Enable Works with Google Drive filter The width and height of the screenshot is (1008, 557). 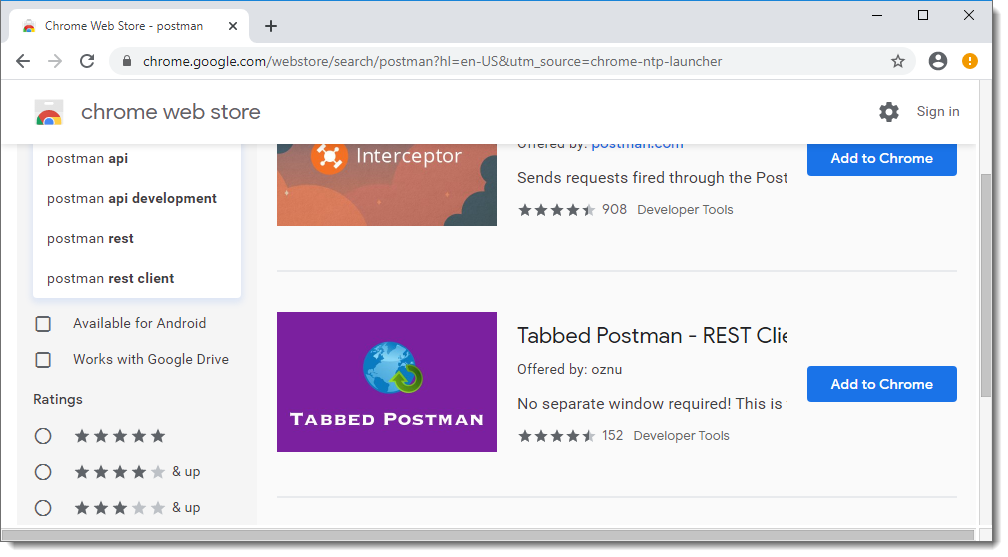pyautogui.click(x=43, y=360)
